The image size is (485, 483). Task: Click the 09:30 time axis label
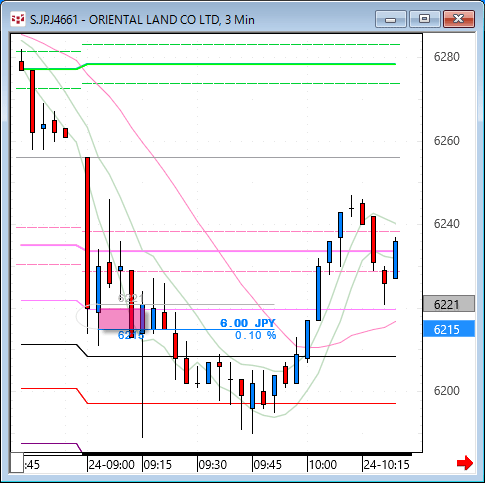[x=213, y=465]
